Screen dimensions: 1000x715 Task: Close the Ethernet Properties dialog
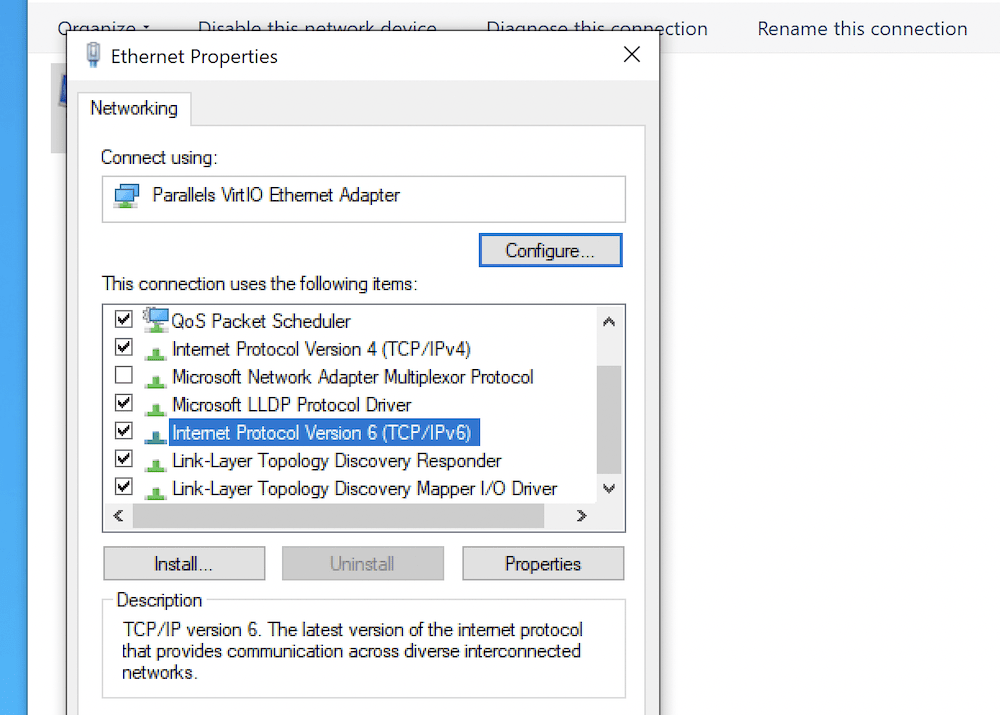pyautogui.click(x=631, y=55)
